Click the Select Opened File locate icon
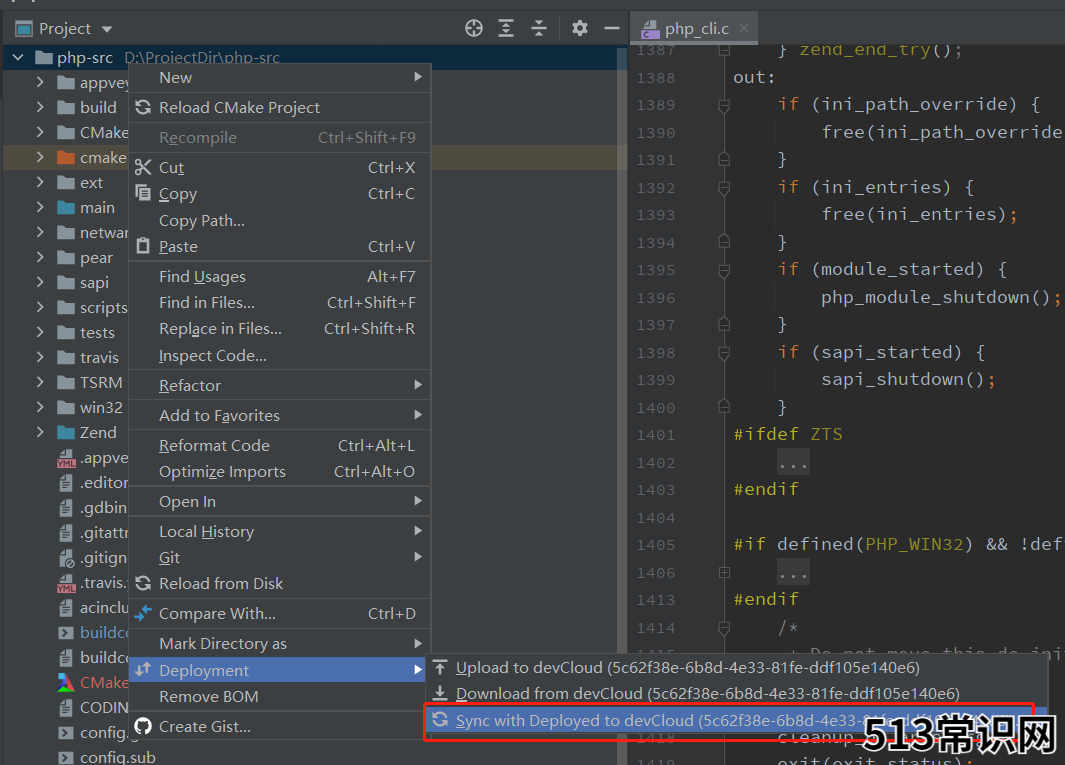 (473, 29)
